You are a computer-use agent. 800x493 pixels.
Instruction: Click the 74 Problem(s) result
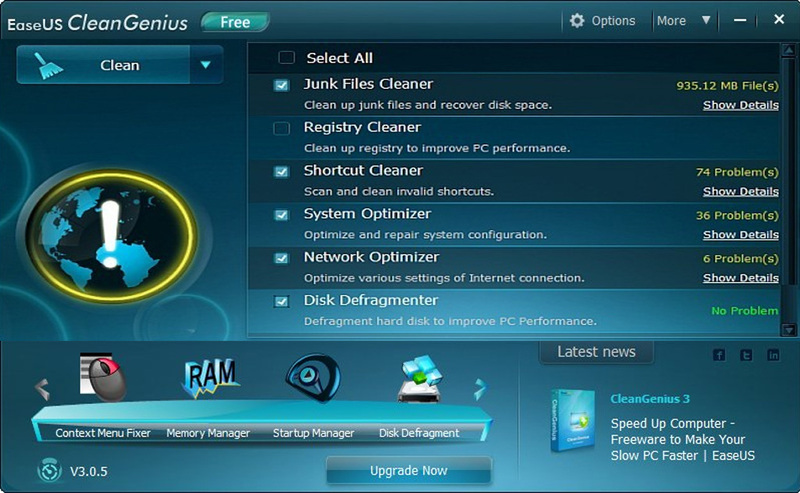pos(737,172)
